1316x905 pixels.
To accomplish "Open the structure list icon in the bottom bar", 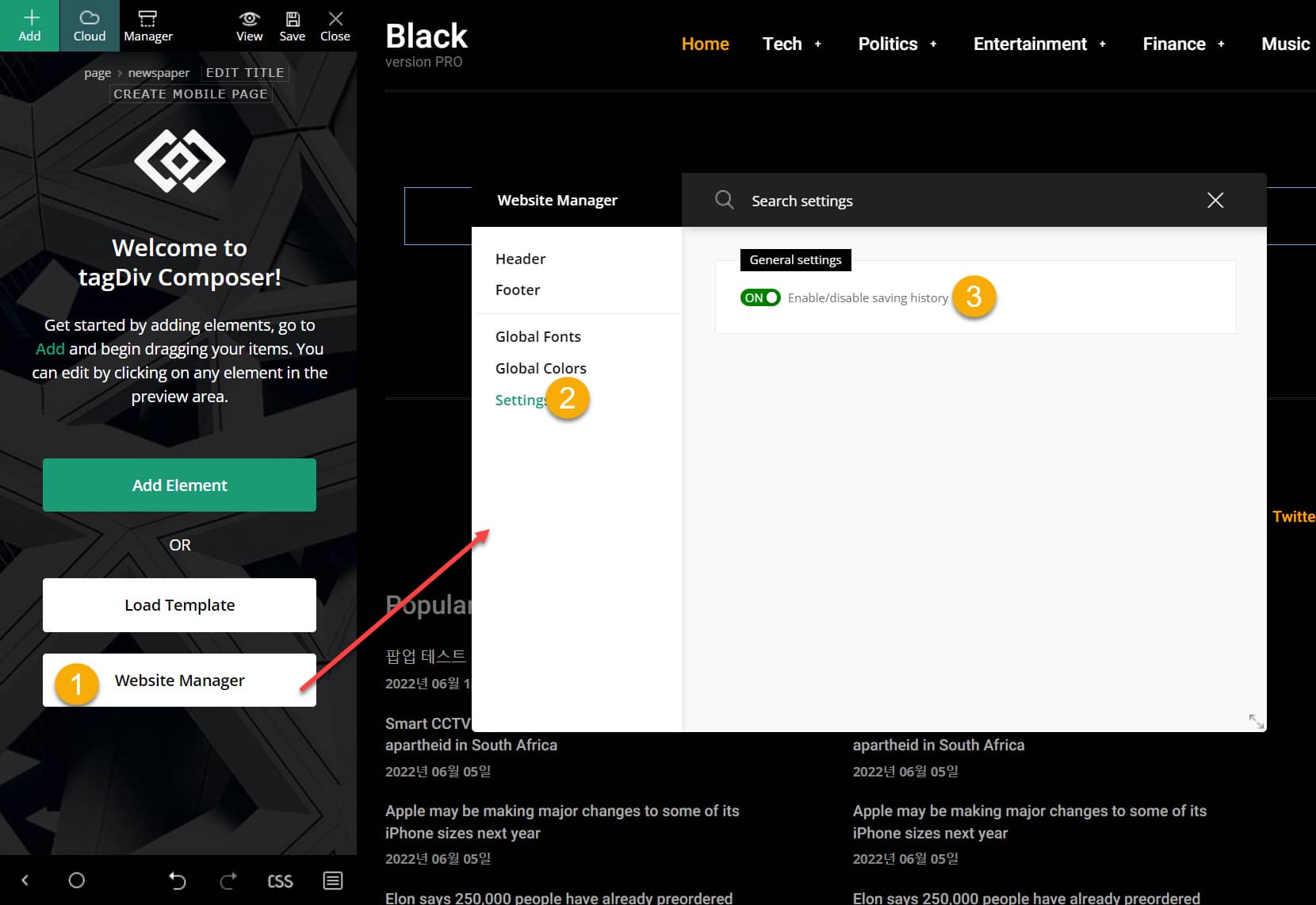I will pyautogui.click(x=333, y=880).
